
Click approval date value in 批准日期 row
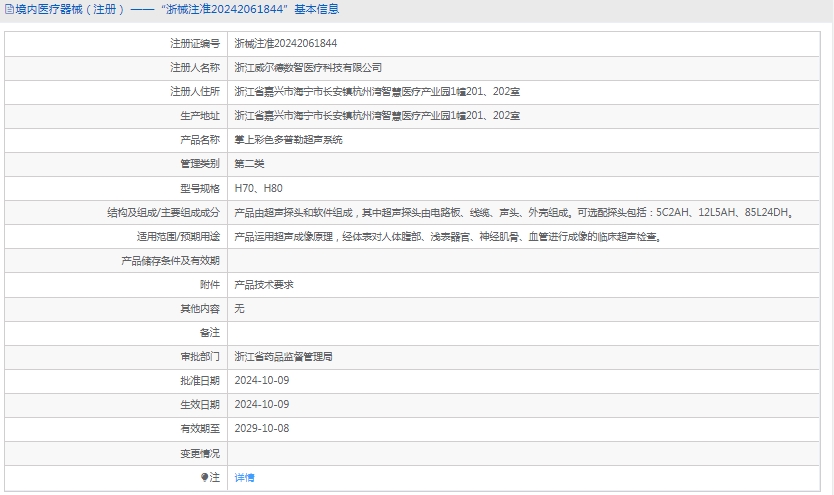[x=261, y=380]
